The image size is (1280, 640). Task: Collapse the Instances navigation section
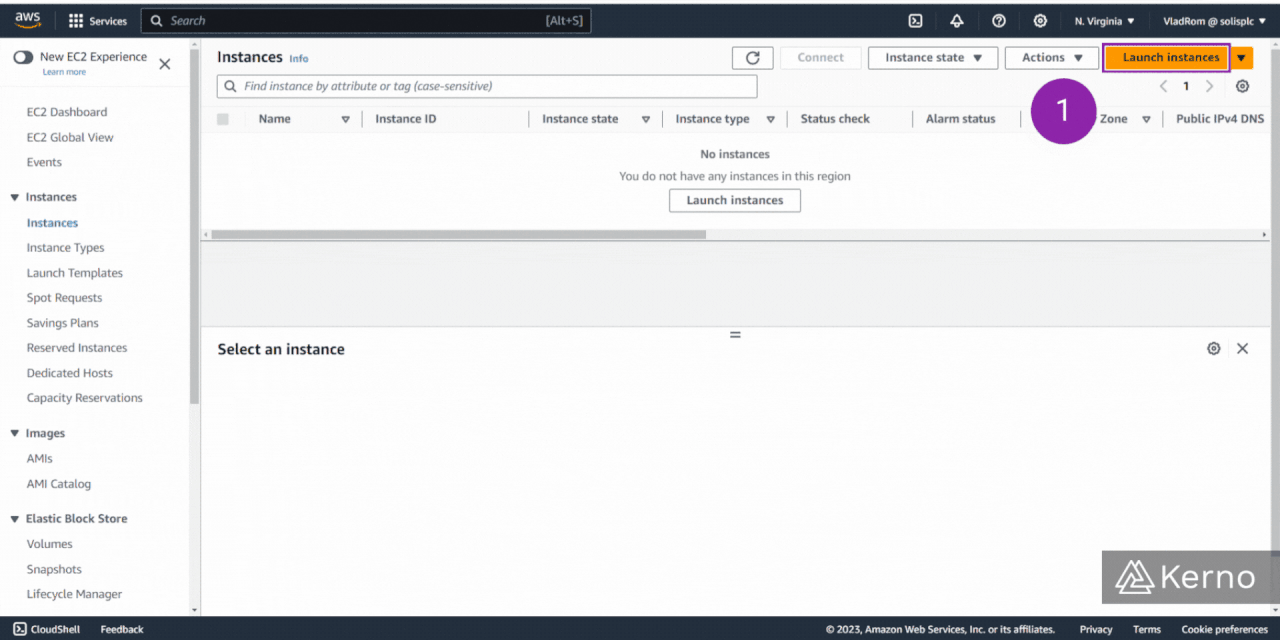pos(15,198)
